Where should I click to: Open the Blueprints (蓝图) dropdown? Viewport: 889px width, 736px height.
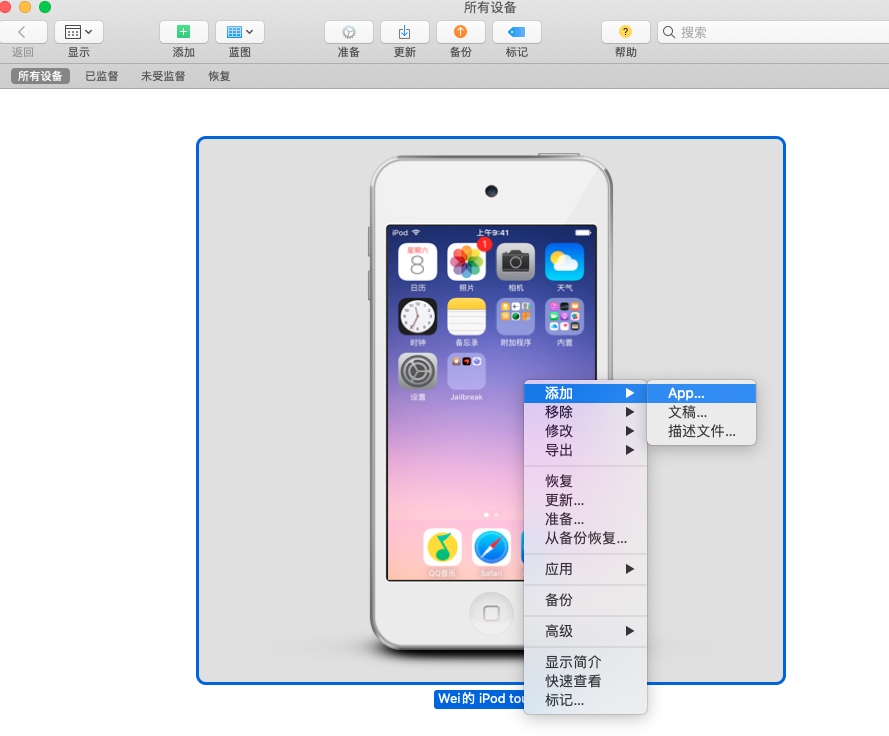pos(239,32)
